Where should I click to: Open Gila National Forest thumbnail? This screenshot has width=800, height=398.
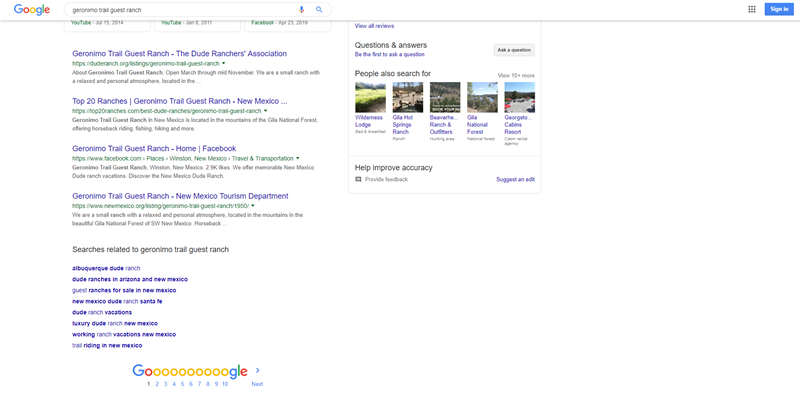click(x=483, y=97)
